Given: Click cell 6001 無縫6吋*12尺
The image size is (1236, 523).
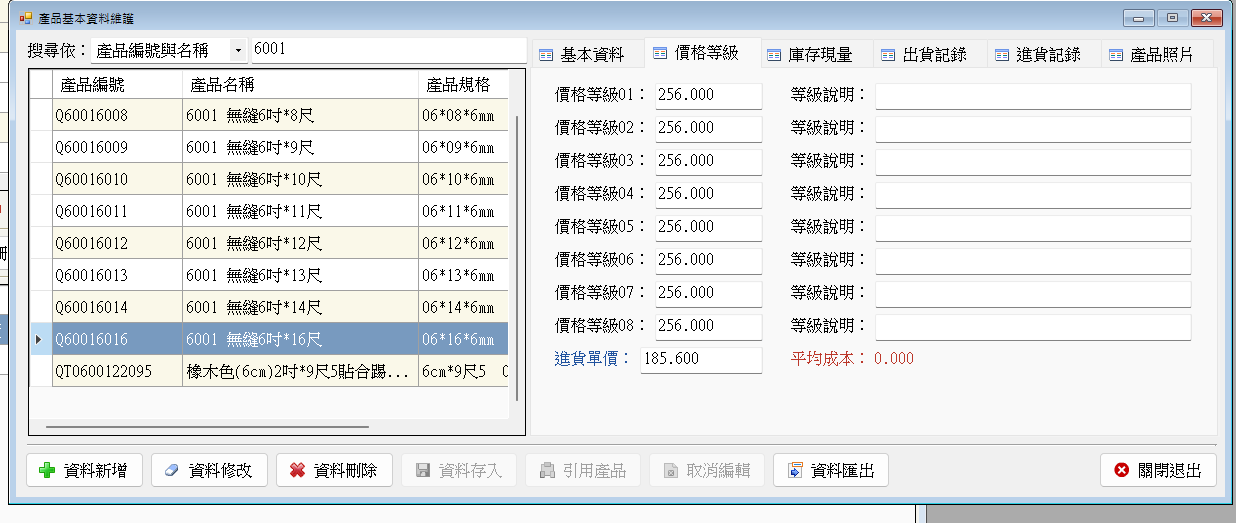Looking at the screenshot, I should point(300,243).
